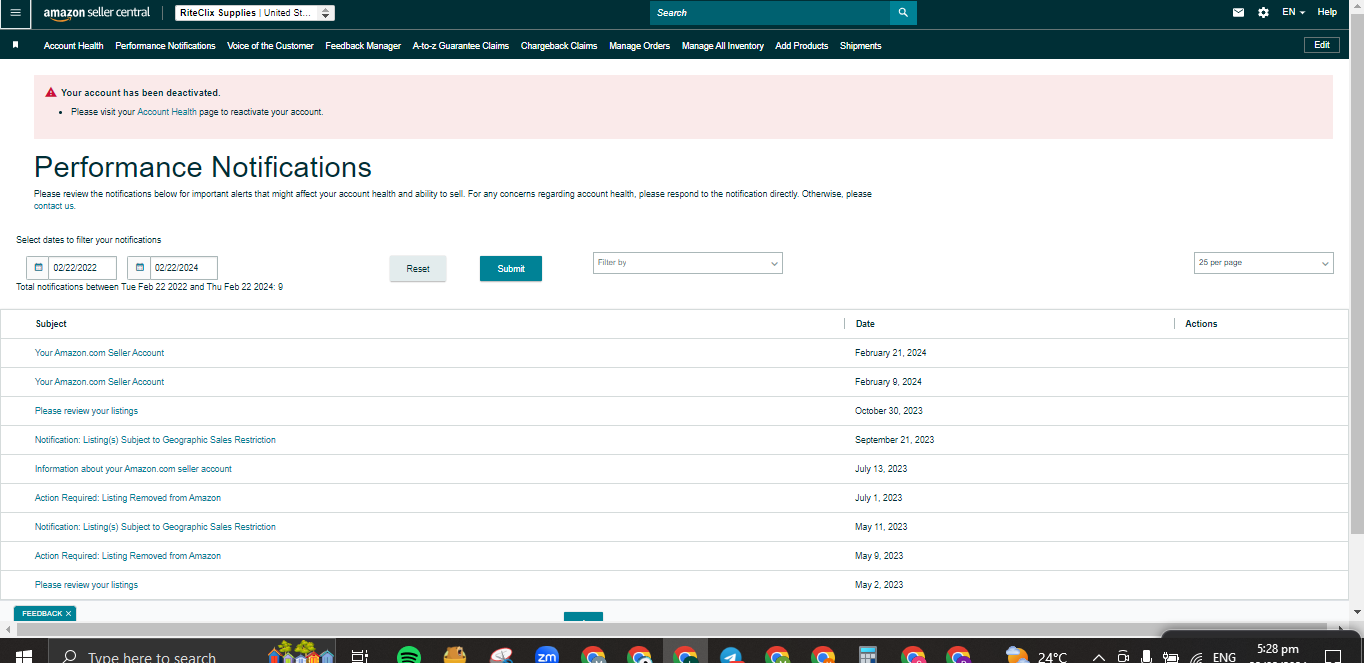Viewport: 1364px width, 663px height.
Task: Click the search magnifier button
Action: click(903, 13)
